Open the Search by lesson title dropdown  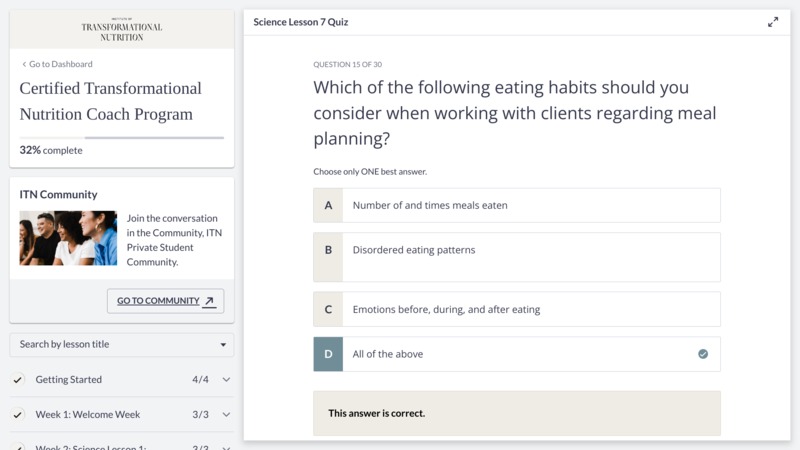[122, 344]
